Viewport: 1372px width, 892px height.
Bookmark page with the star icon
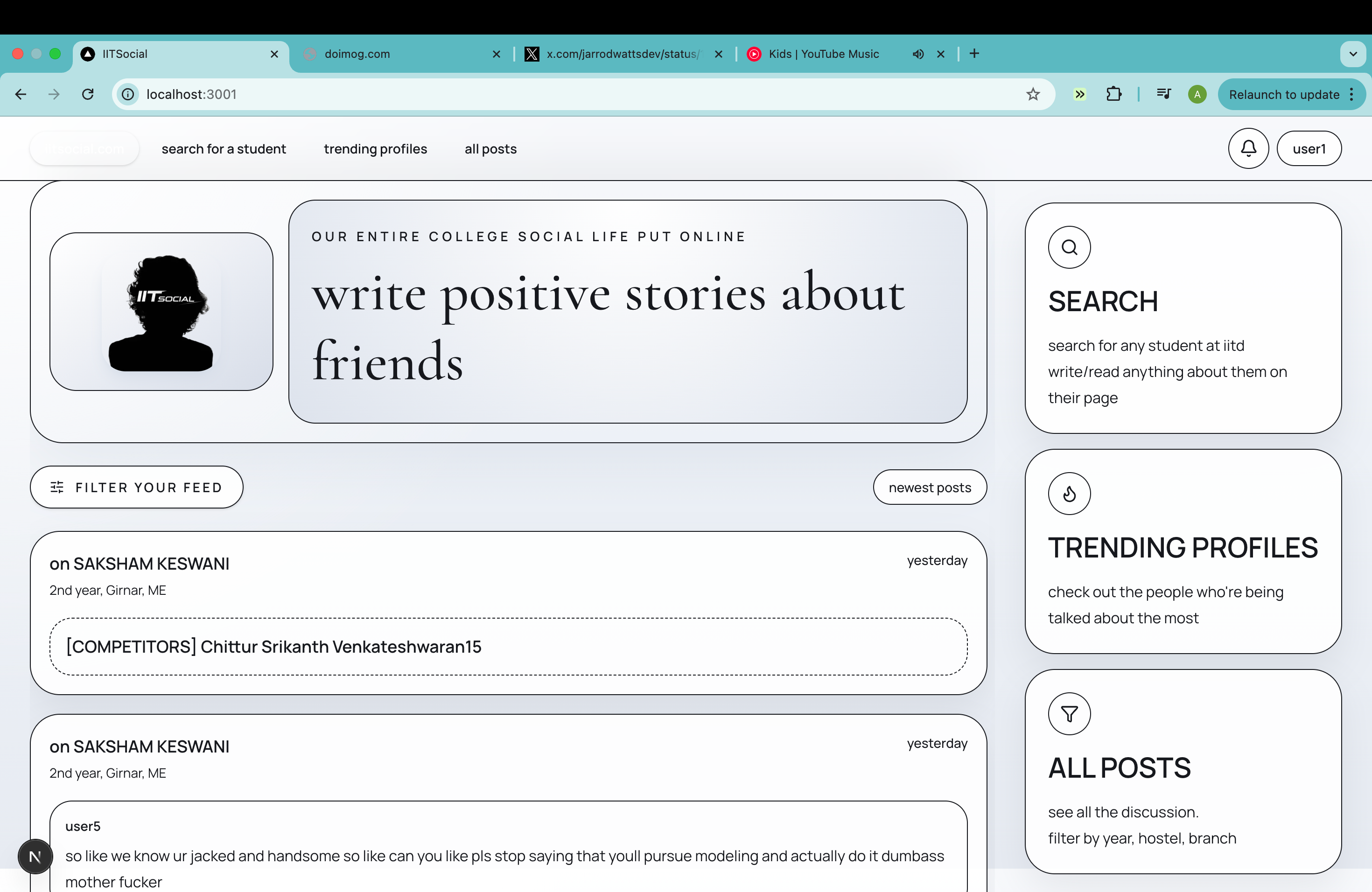(x=1032, y=95)
